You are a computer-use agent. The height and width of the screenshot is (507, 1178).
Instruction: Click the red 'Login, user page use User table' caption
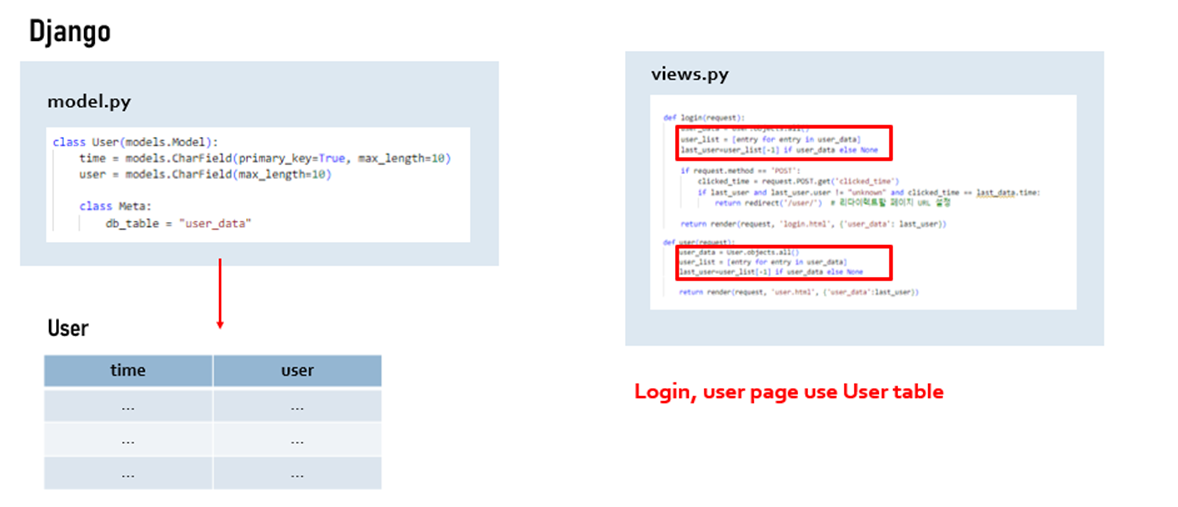789,391
